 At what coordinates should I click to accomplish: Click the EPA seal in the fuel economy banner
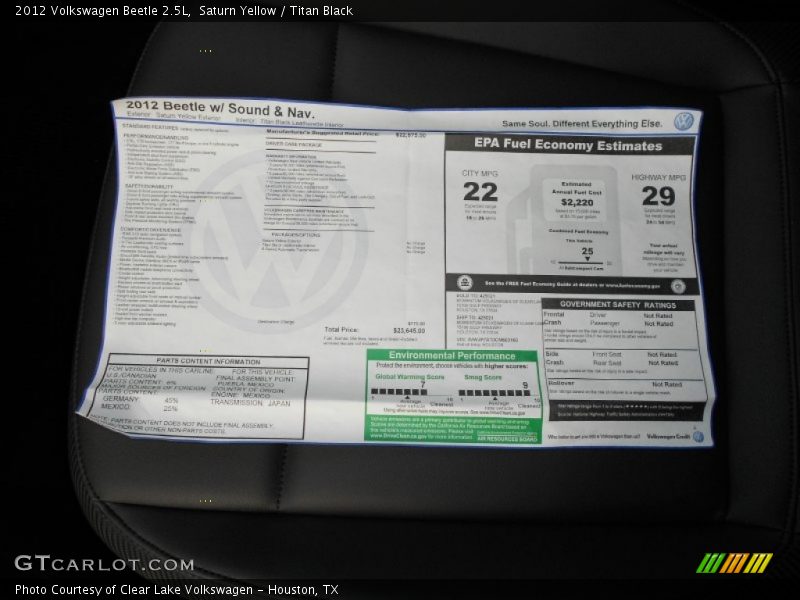[x=465, y=283]
